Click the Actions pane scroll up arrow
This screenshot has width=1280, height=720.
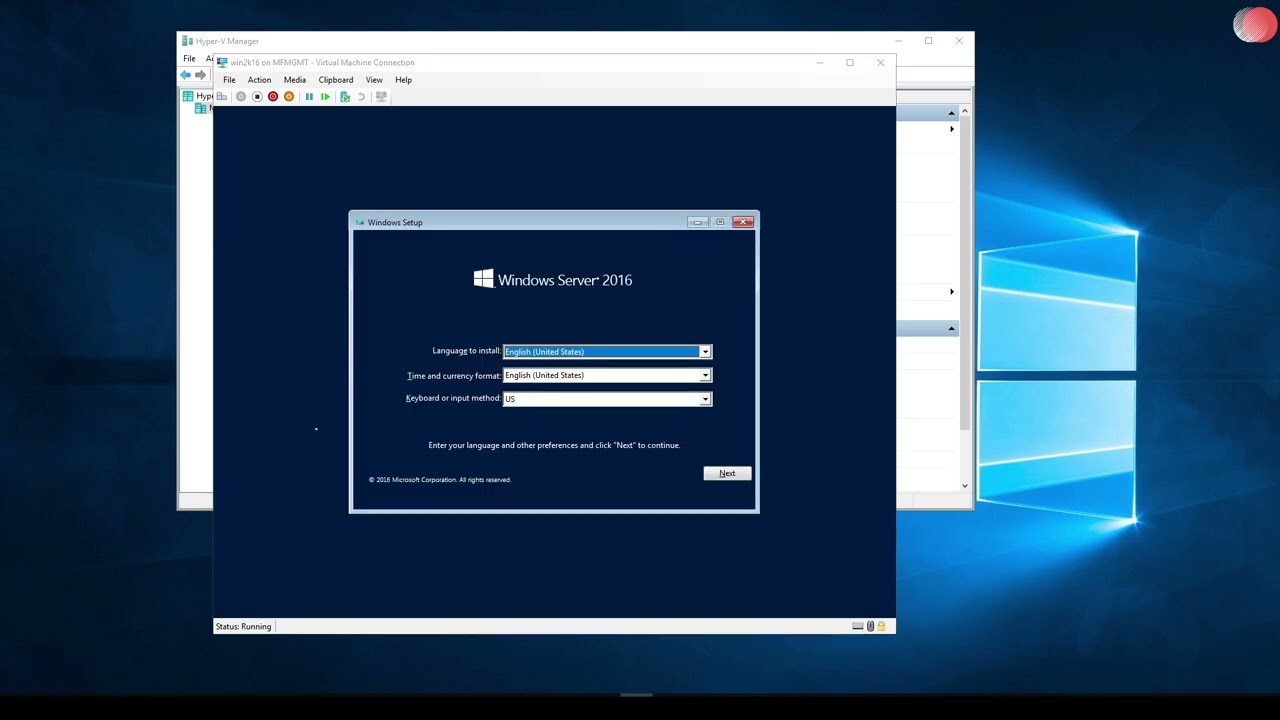965,111
